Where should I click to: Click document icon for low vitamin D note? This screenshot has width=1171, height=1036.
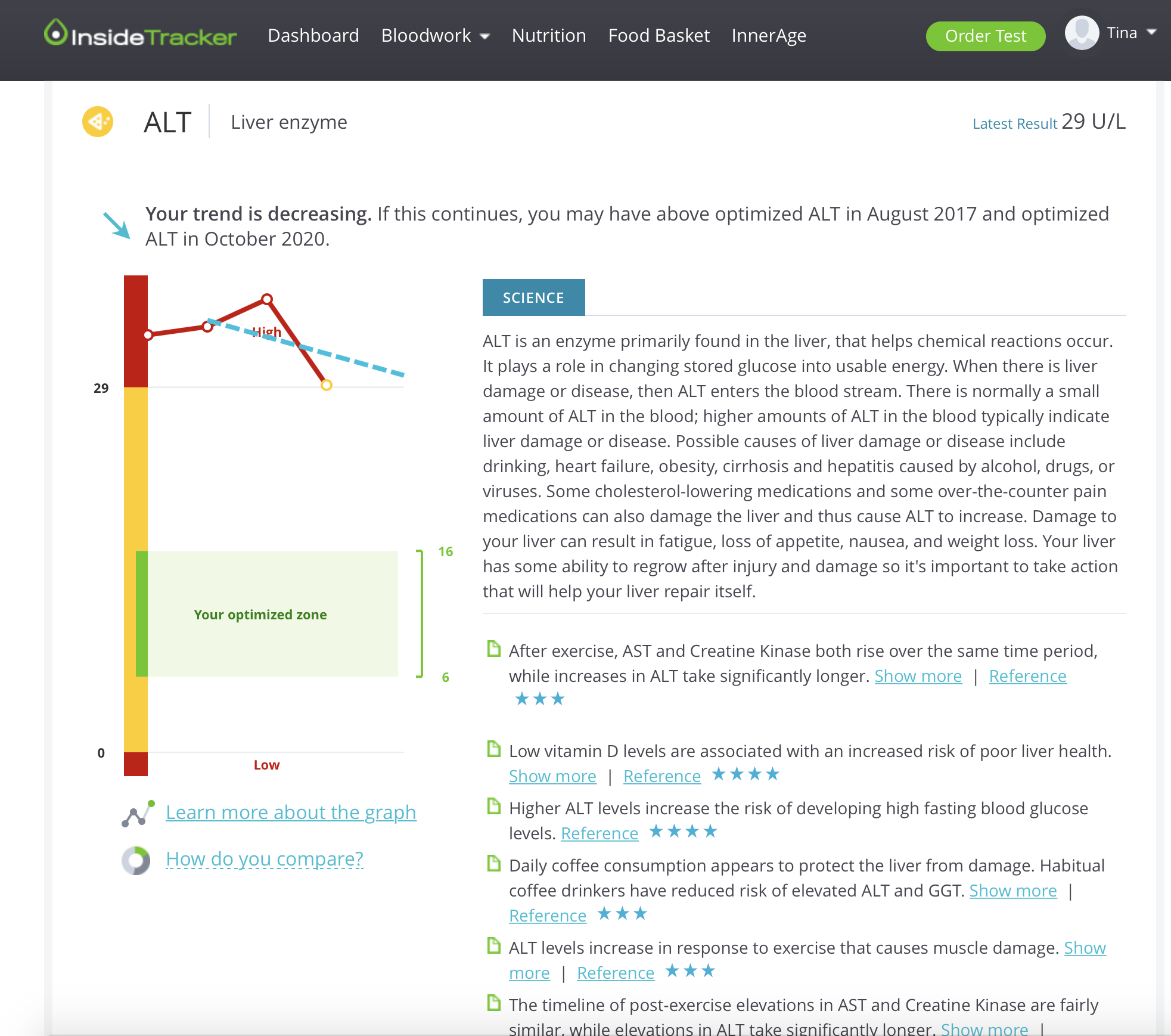coord(493,749)
